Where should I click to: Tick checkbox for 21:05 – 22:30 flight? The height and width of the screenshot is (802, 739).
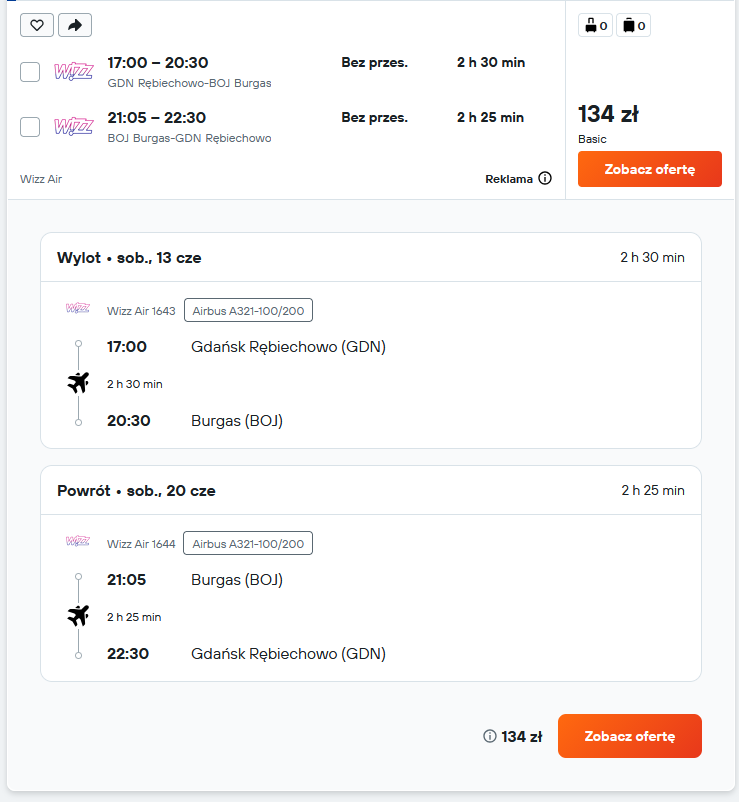tap(30, 126)
